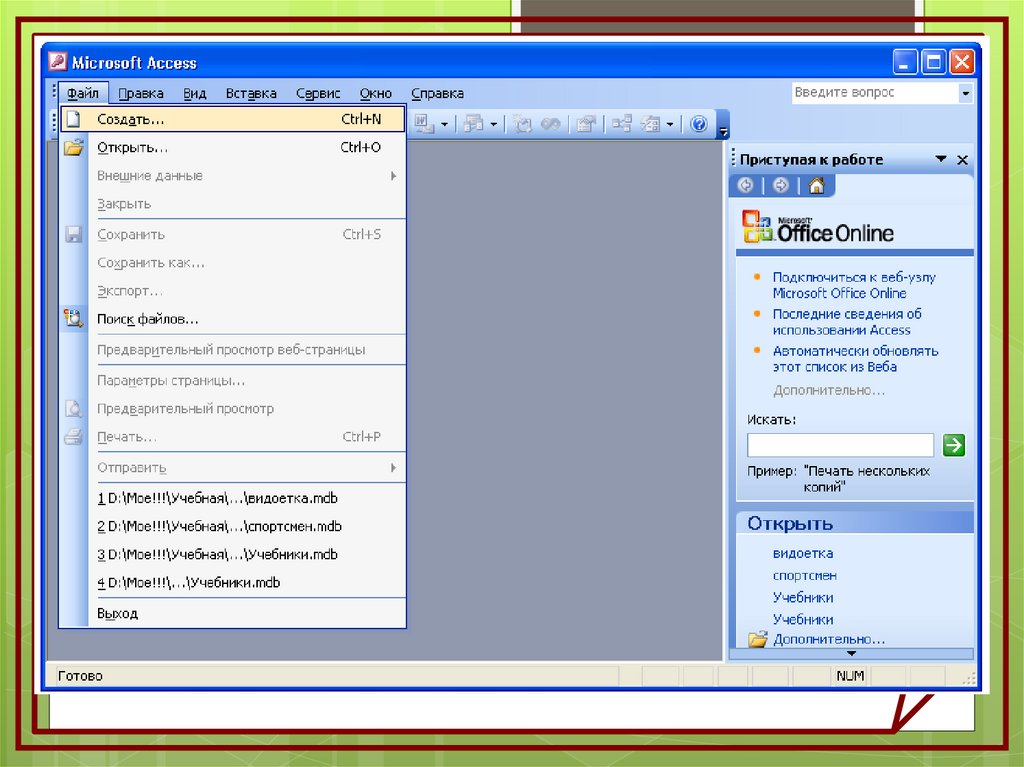This screenshot has width=1024, height=767.
Task: Open the Toolbar Options arrow at toolbar end
Action: coord(723,124)
